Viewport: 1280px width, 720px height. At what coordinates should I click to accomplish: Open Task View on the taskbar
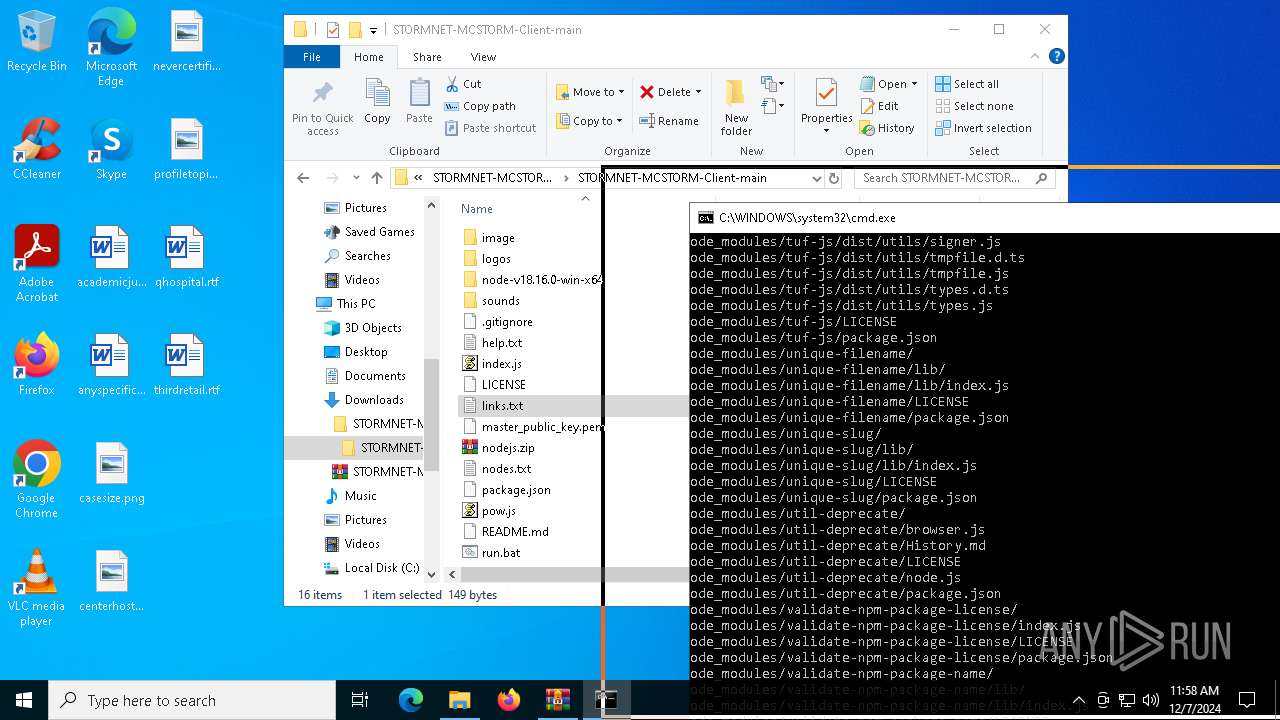[361, 700]
